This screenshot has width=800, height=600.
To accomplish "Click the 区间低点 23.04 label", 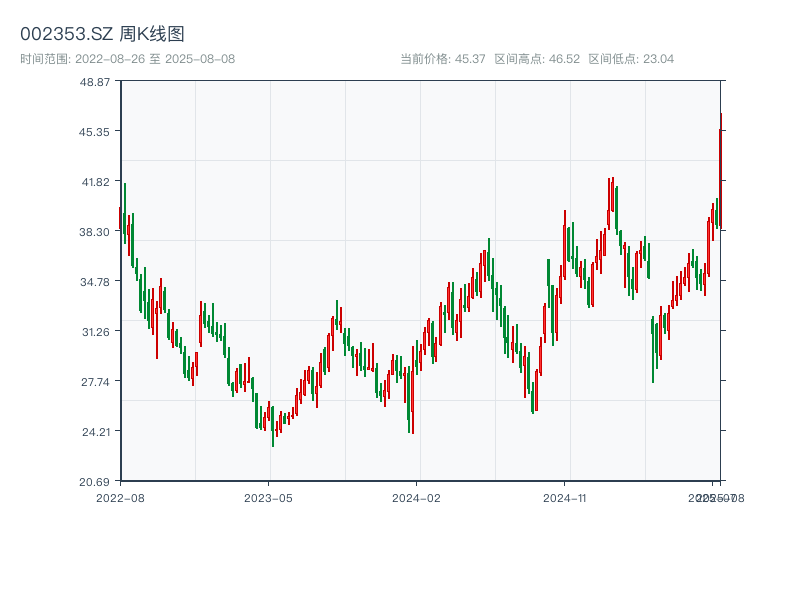I will click(631, 59).
